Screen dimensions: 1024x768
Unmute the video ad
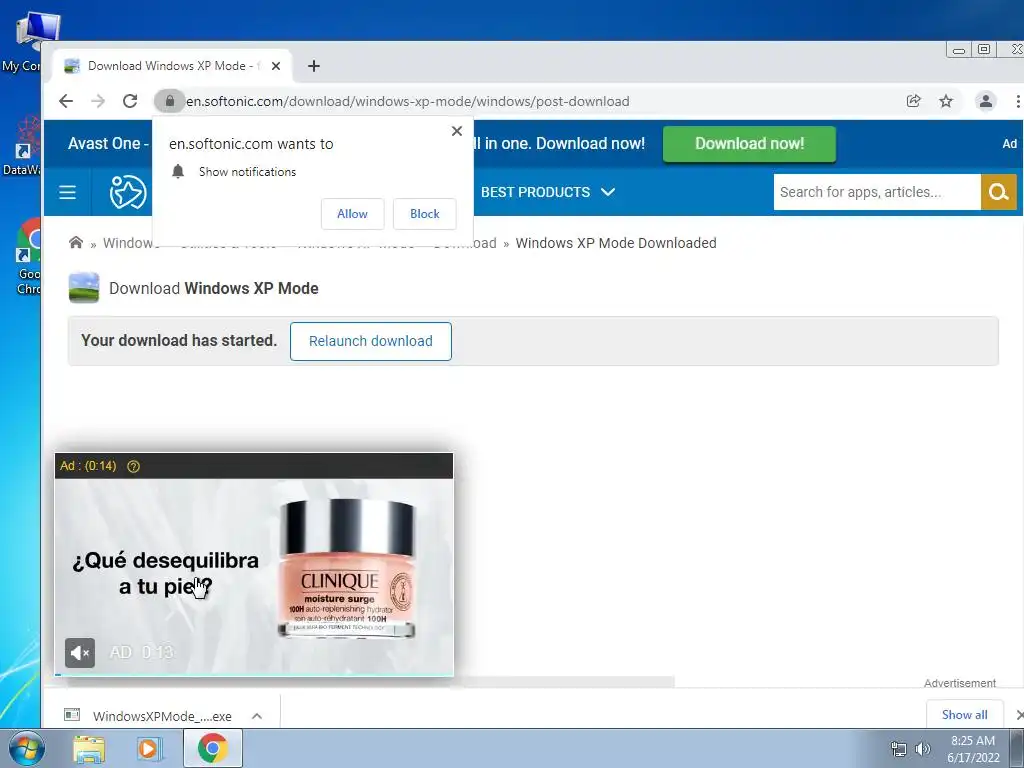[80, 652]
